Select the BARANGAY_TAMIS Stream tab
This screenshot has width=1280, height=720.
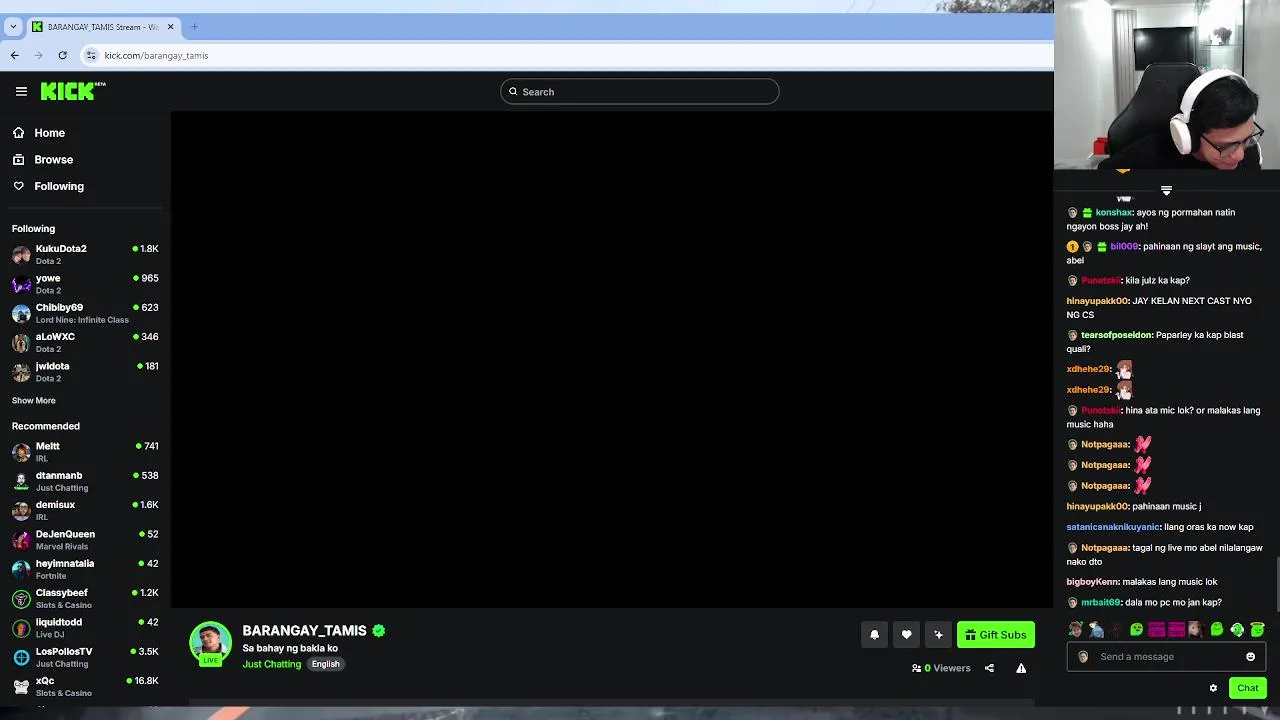pos(102,27)
